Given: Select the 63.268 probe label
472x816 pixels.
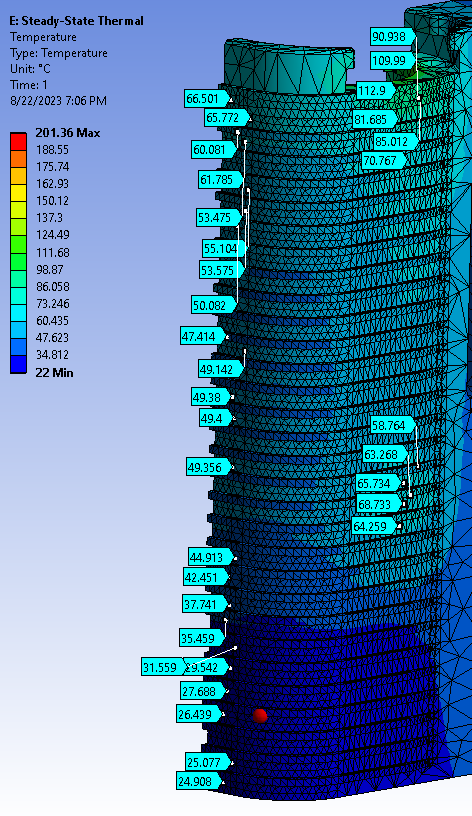Looking at the screenshot, I should tap(386, 454).
